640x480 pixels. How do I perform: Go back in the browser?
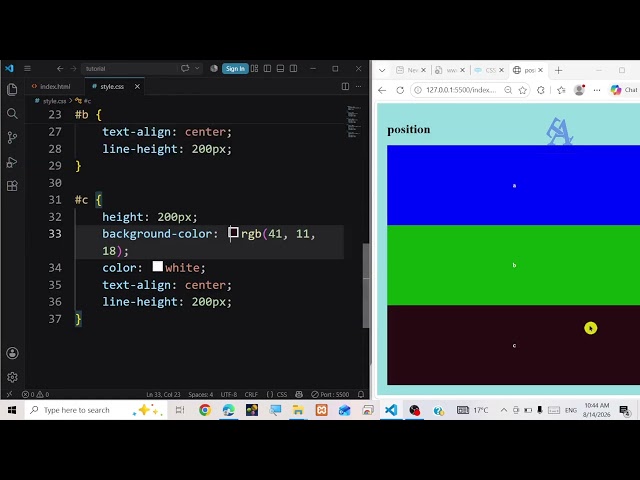(x=382, y=90)
